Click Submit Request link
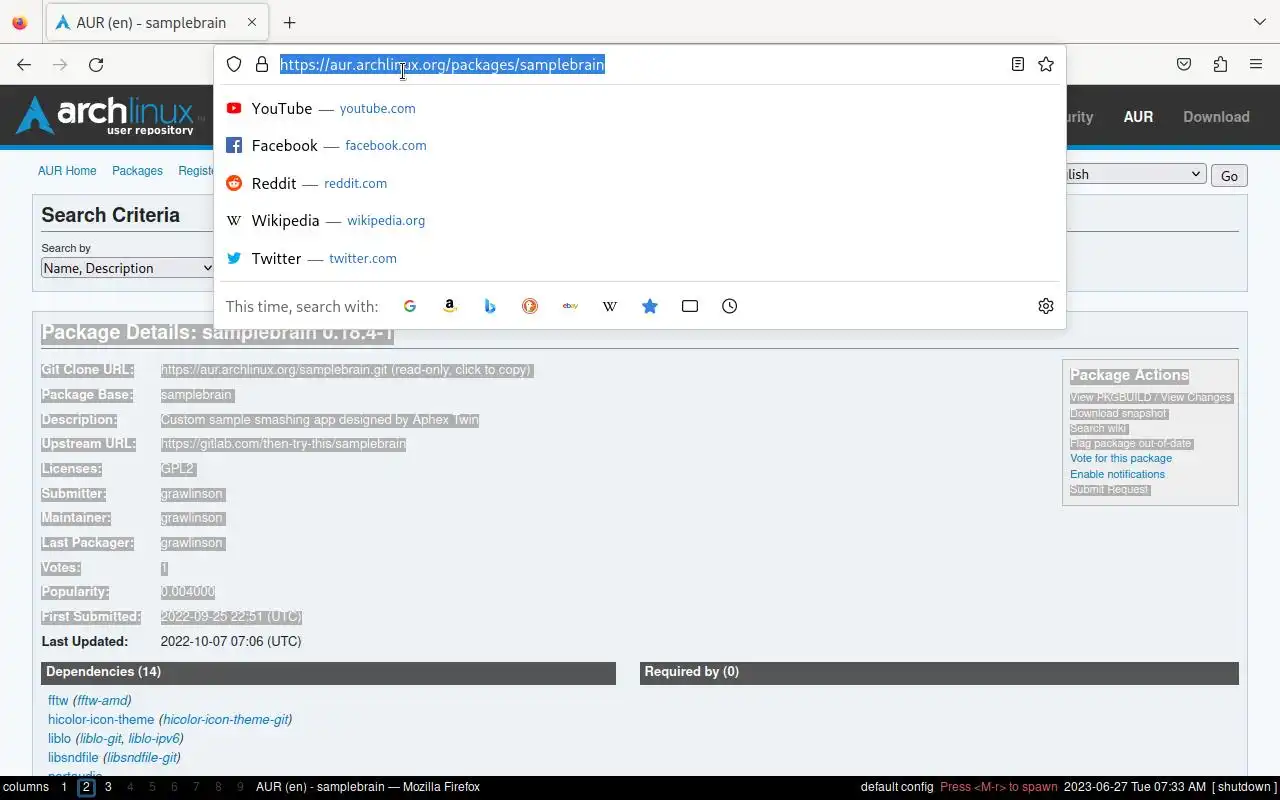The width and height of the screenshot is (1280, 800). (x=1110, y=489)
